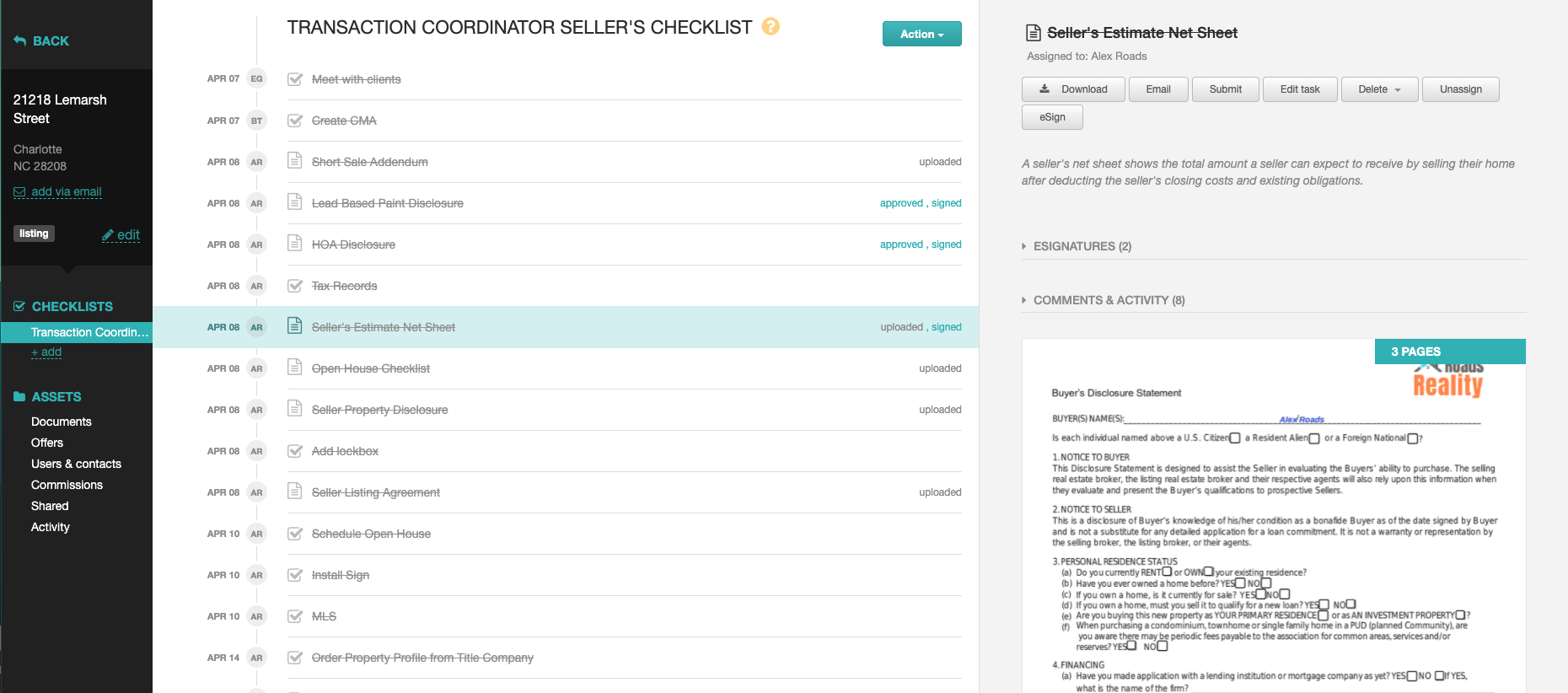Image resolution: width=1568 pixels, height=693 pixels.
Task: Click the document icon for Short Sale Addendum
Action: tap(294, 161)
